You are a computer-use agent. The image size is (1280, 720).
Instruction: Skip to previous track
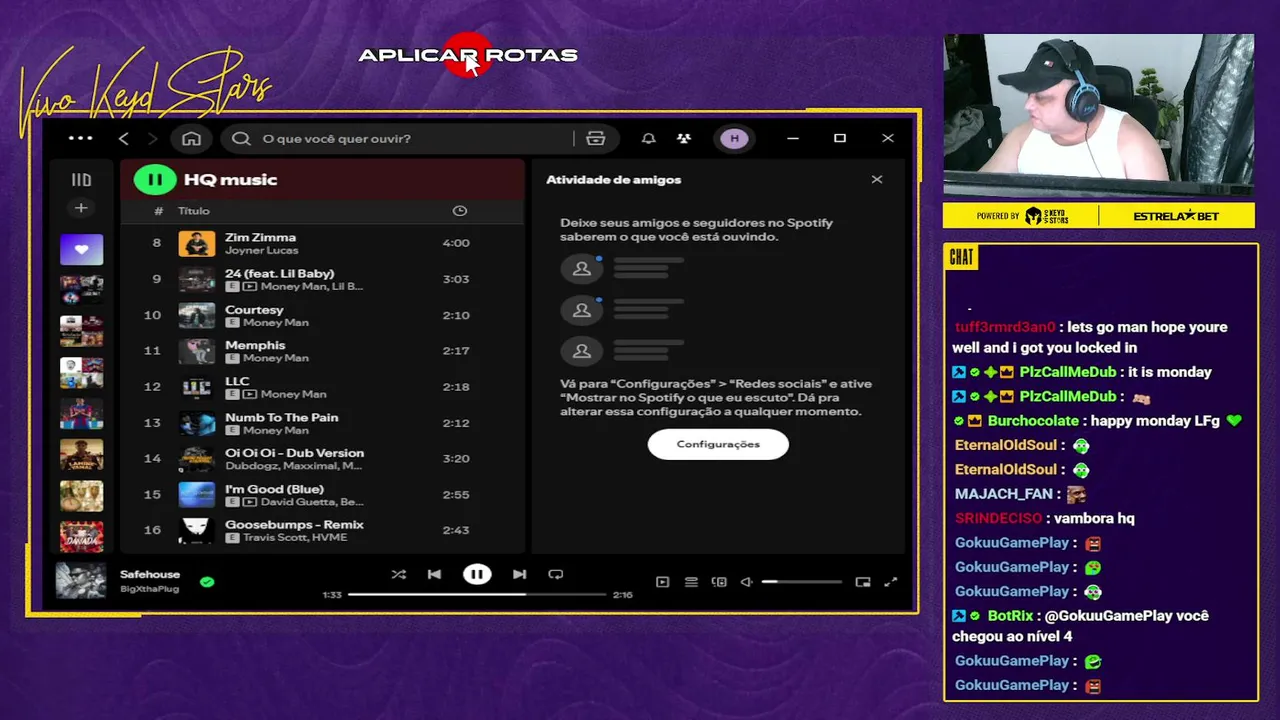tap(434, 575)
